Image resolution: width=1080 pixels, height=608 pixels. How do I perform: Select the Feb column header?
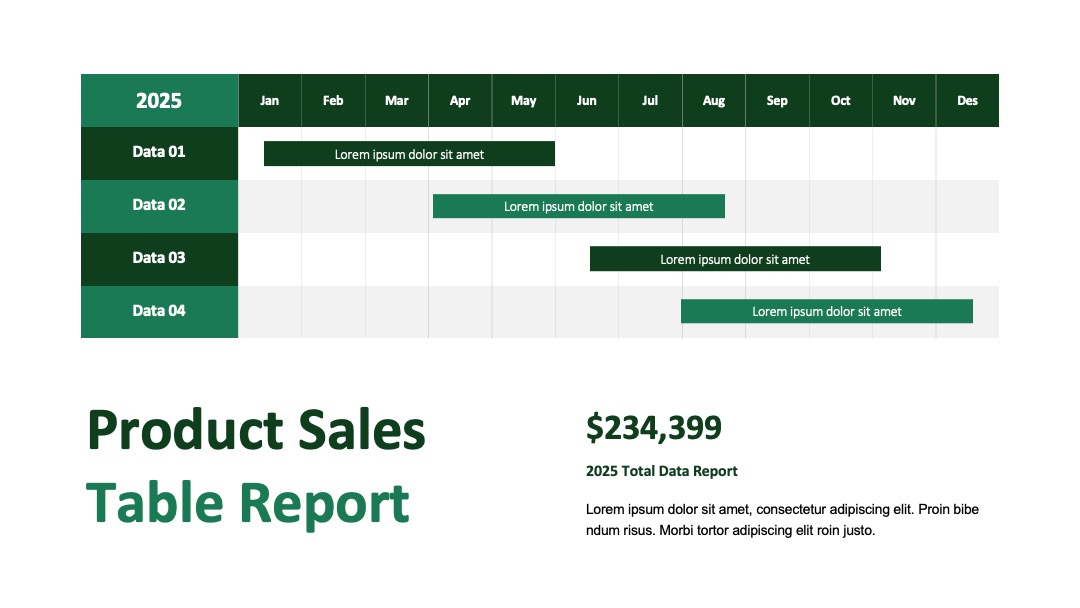[x=333, y=101]
